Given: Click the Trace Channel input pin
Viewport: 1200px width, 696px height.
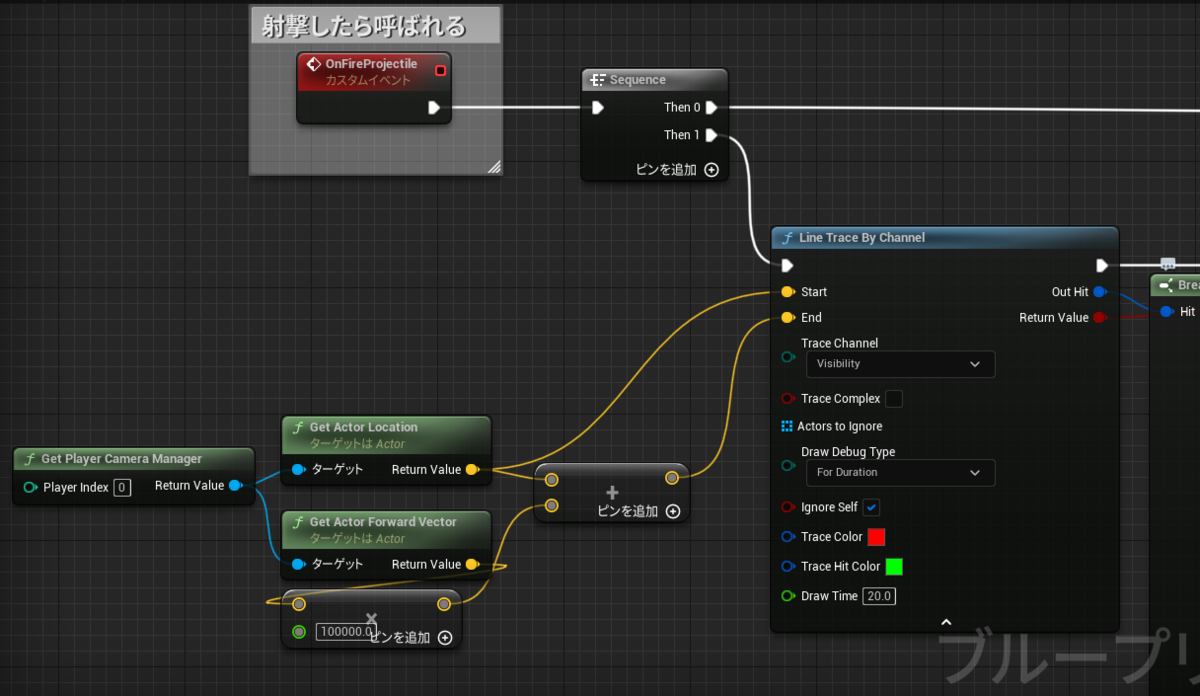Looking at the screenshot, I should [x=788, y=356].
